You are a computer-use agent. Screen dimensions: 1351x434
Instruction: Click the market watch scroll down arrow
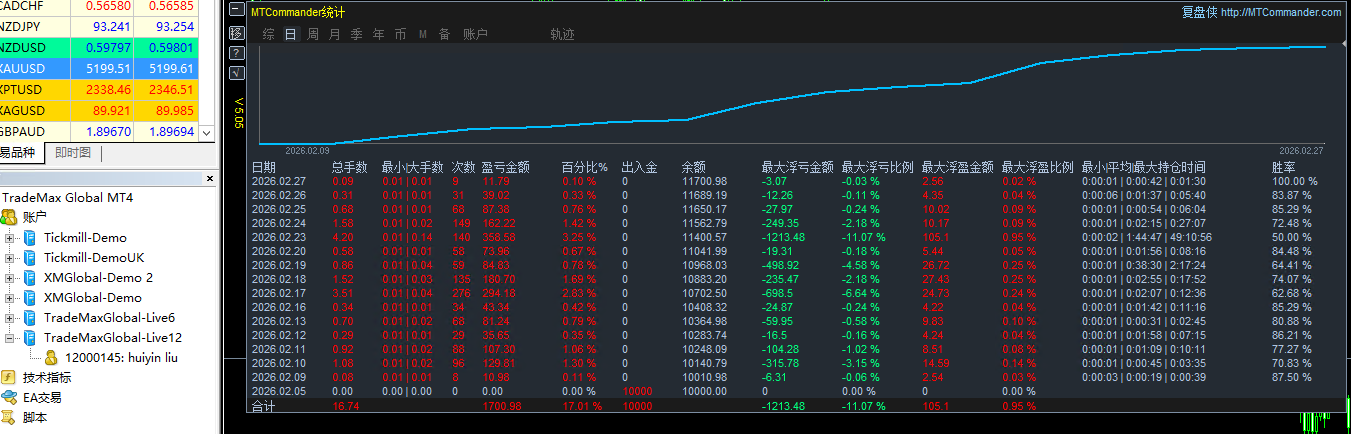coord(207,132)
